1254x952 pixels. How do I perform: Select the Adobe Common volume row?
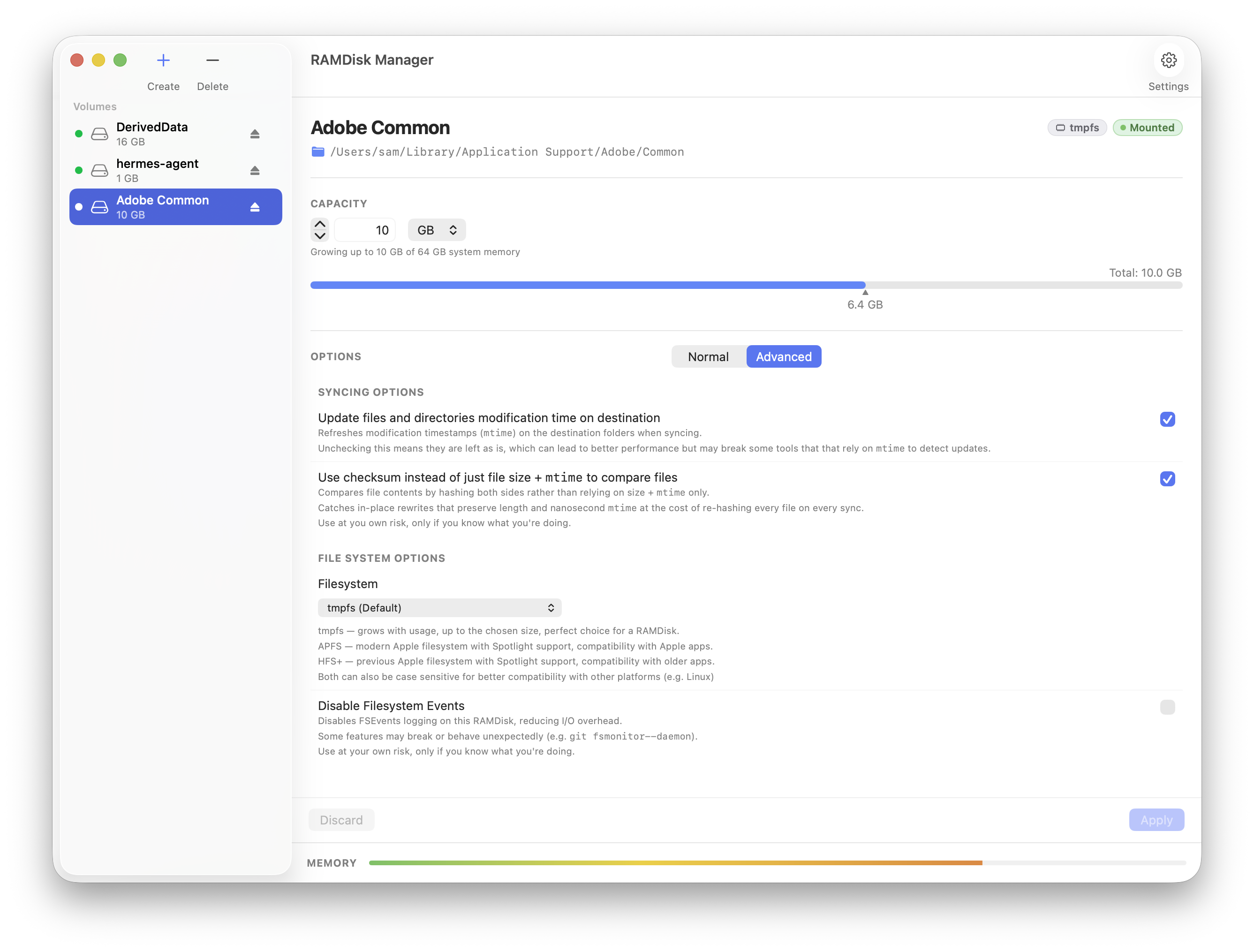176,207
